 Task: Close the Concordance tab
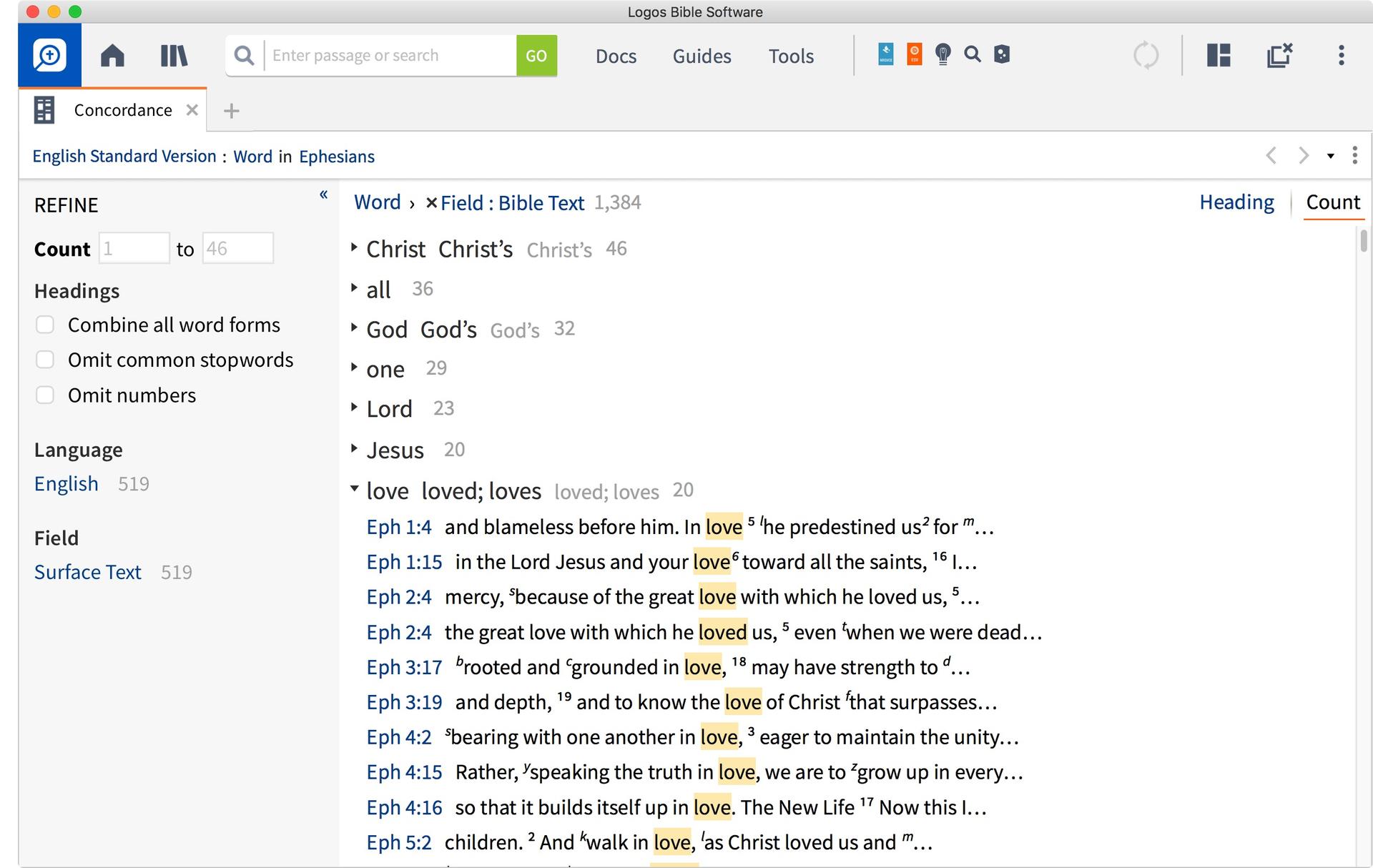tap(192, 110)
